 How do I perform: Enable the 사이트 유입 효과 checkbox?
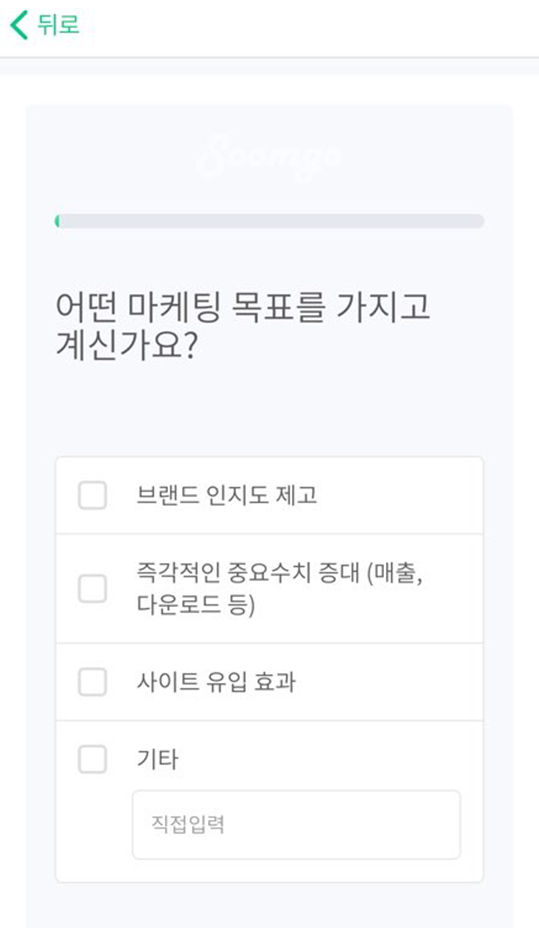(92, 682)
